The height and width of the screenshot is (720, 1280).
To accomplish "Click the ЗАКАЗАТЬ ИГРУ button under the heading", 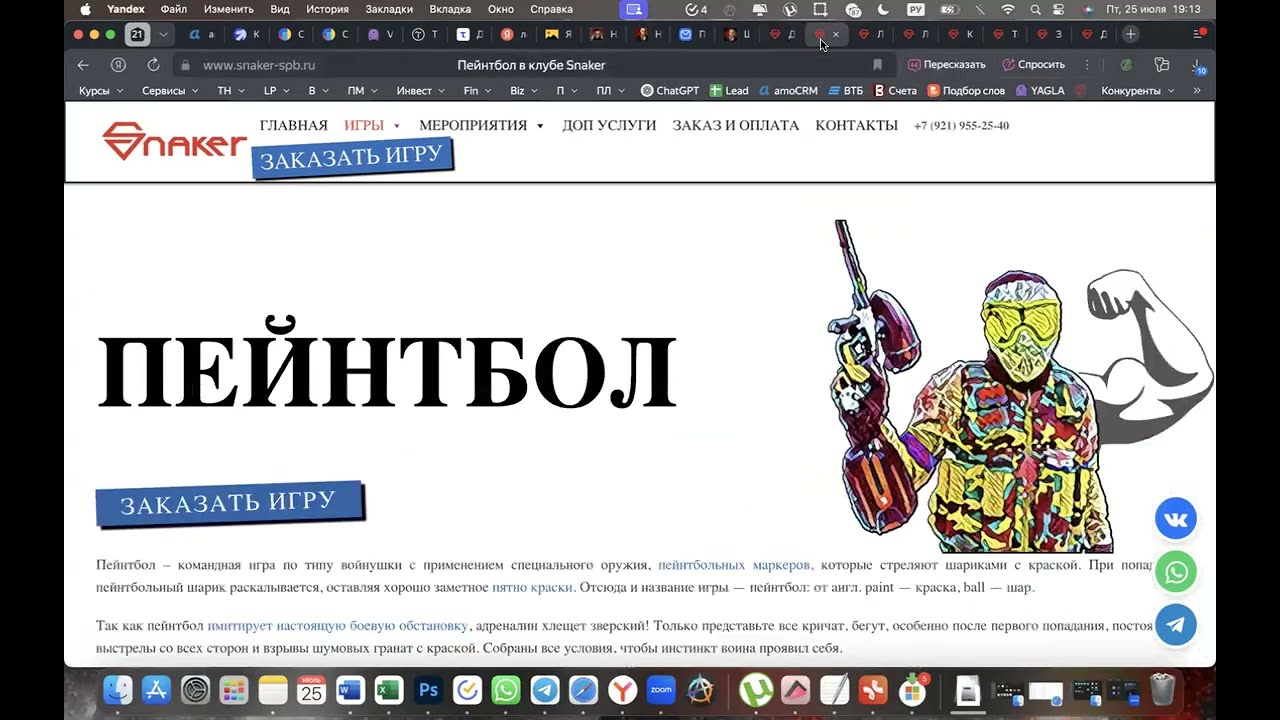I will coord(230,503).
